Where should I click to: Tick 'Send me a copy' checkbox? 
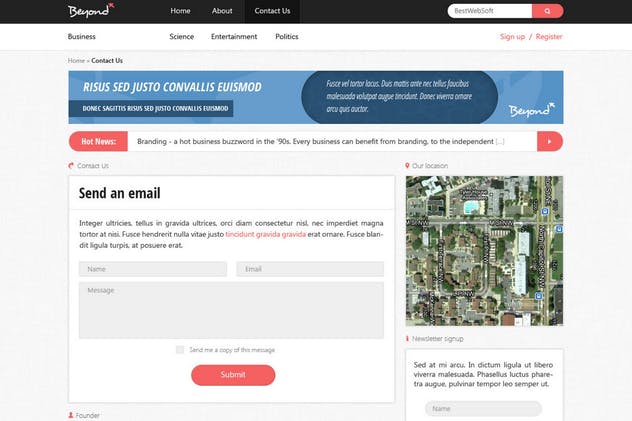[180, 350]
